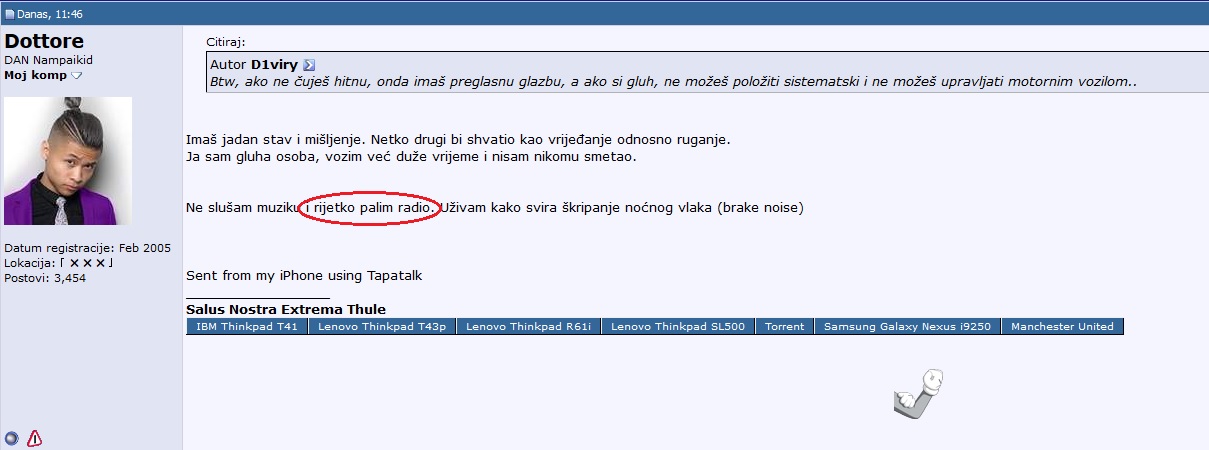Click the Salus Nostra Extrema Thule signature
This screenshot has width=1209, height=450.
tap(286, 309)
